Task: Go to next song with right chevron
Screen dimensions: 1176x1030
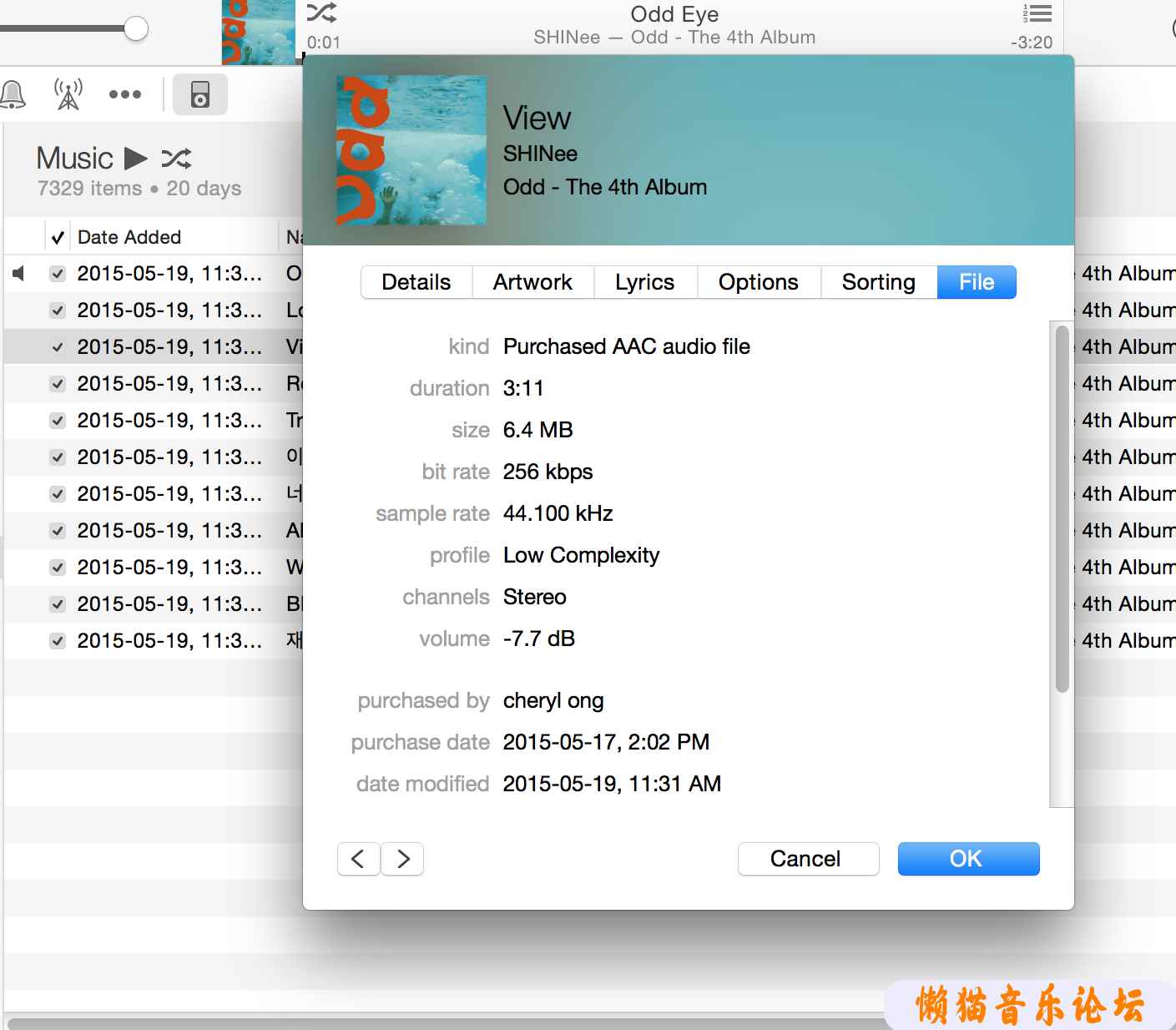Action: [x=402, y=859]
